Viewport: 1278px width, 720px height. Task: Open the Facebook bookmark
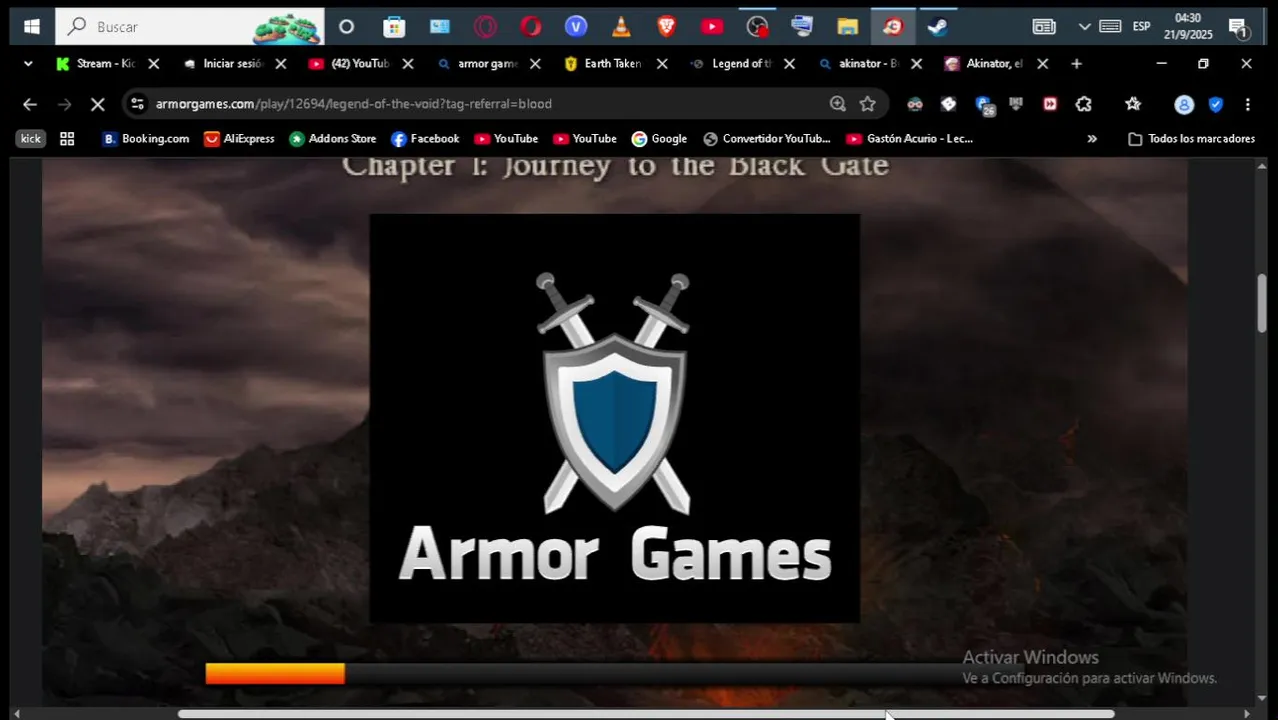425,139
